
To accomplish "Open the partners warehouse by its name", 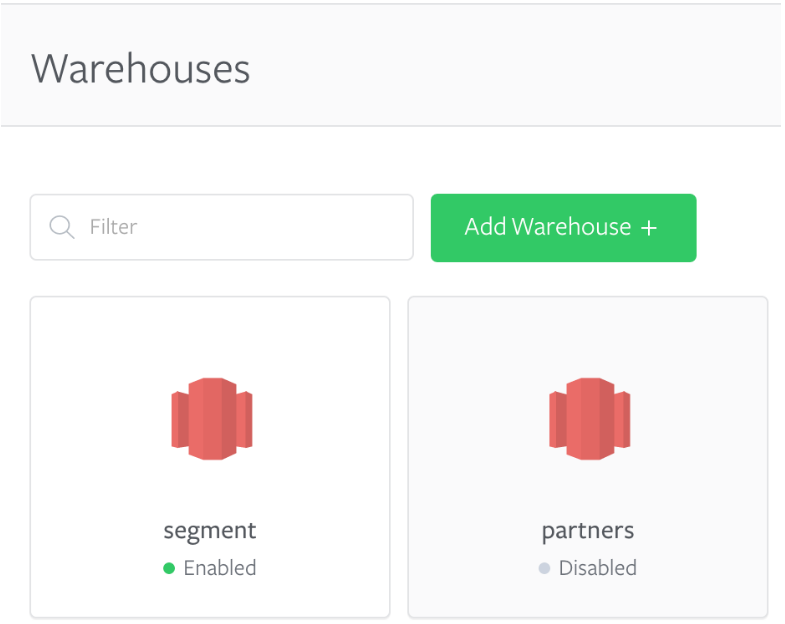I will coord(588,531).
